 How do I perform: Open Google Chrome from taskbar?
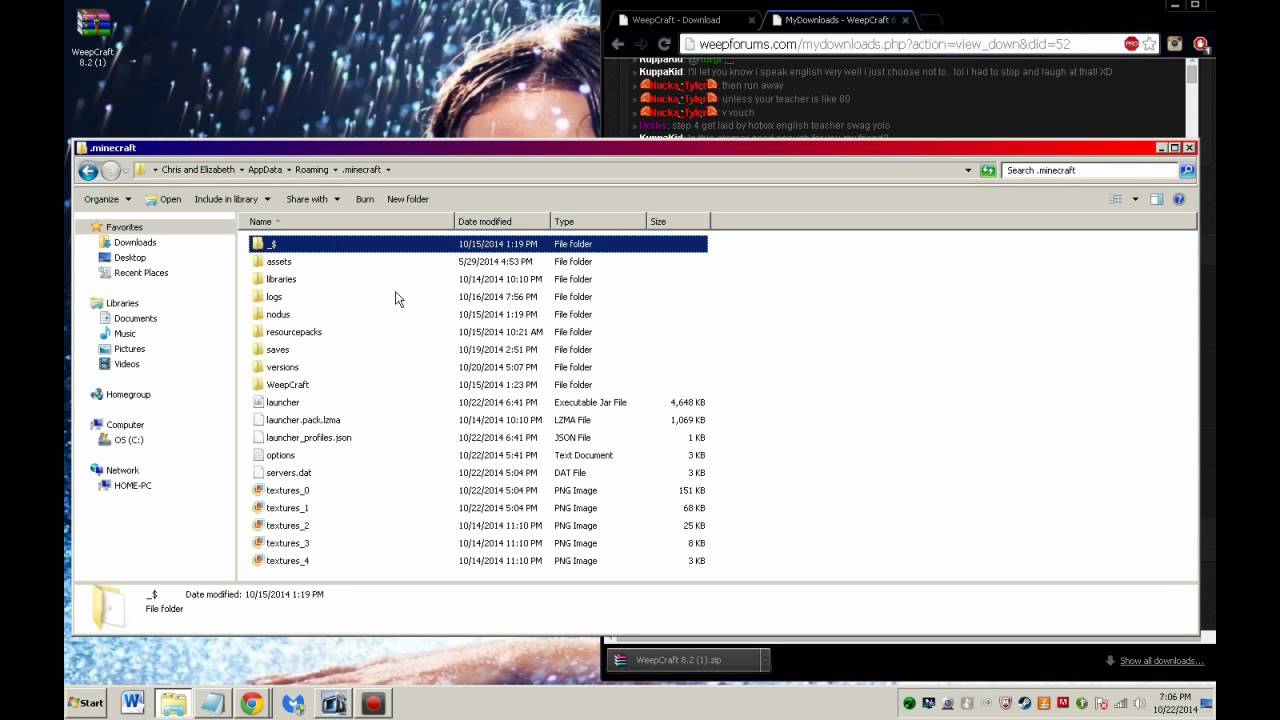[x=252, y=704]
